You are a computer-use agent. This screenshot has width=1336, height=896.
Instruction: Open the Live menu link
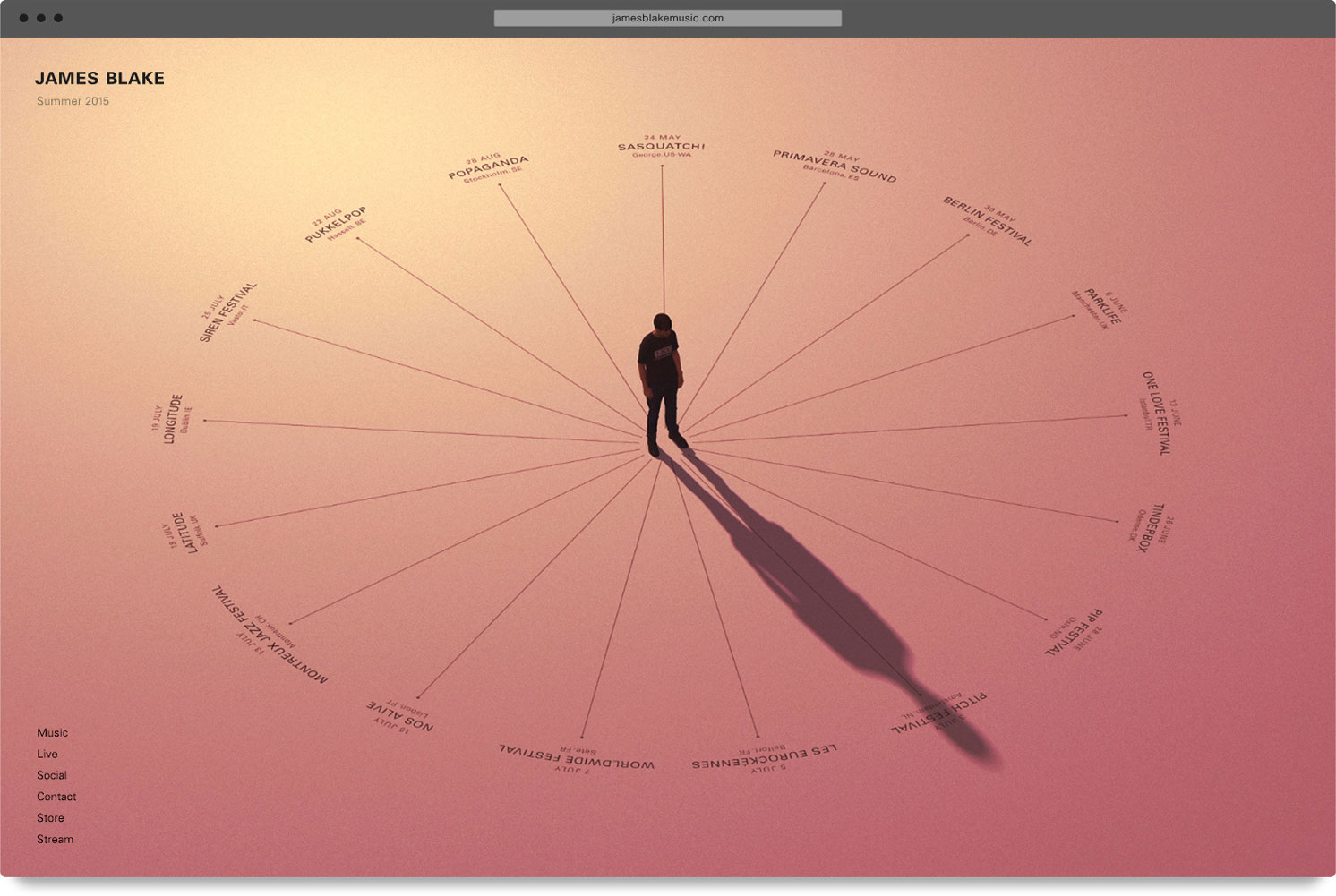(47, 754)
